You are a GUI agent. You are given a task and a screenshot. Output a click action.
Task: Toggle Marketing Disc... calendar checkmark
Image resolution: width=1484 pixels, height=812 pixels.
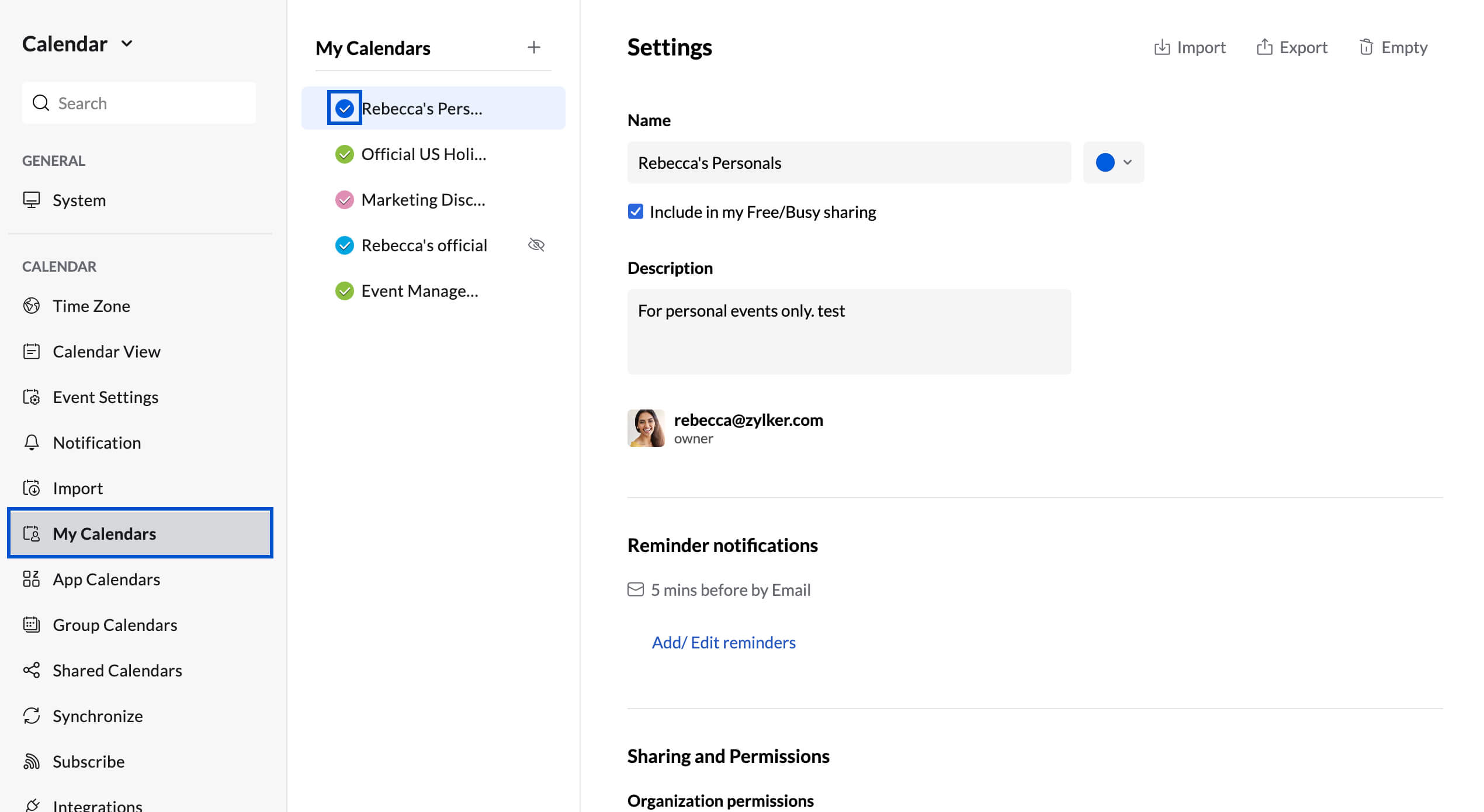coord(344,200)
